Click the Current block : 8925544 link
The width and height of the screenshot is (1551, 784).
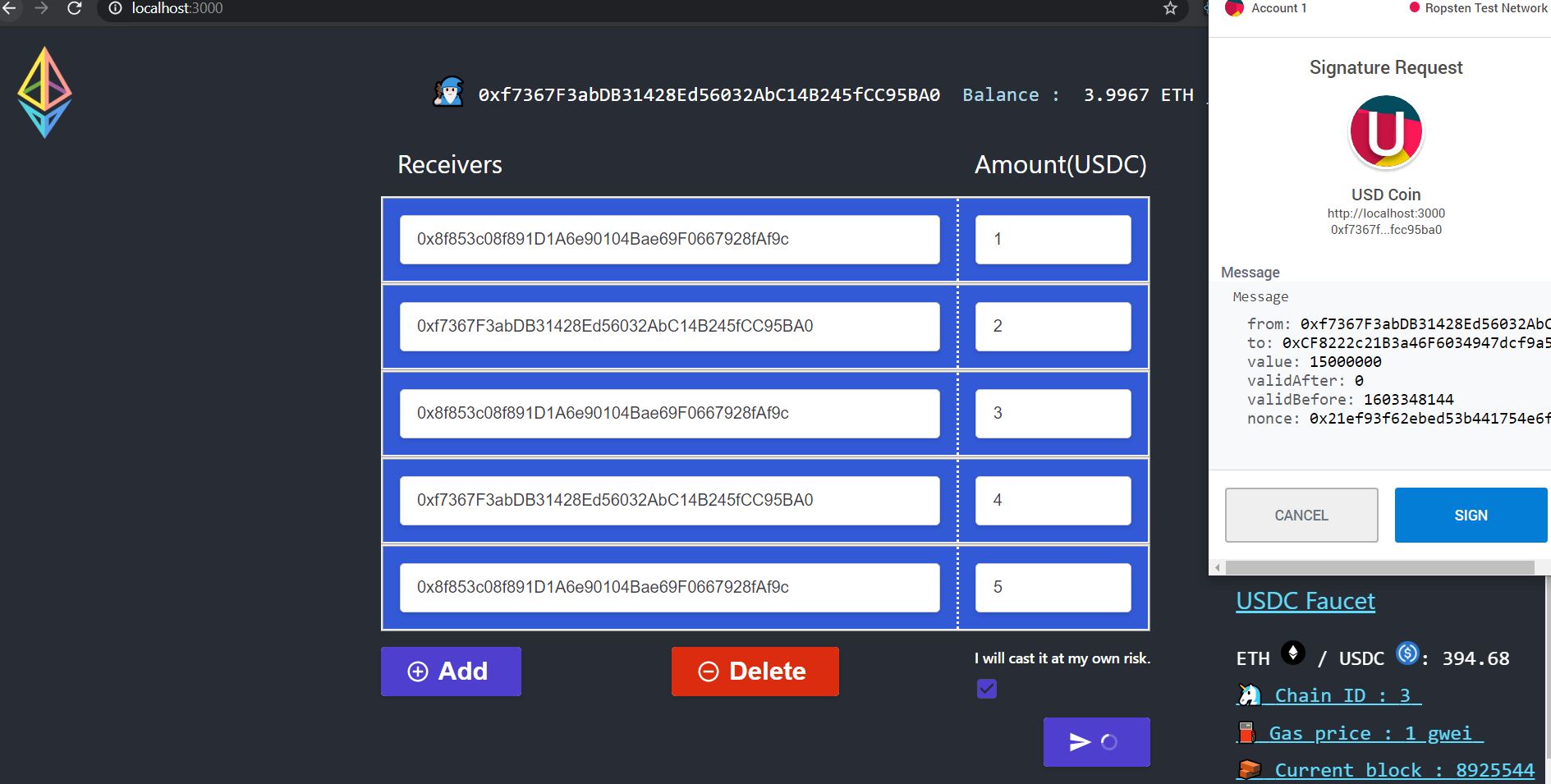click(1385, 770)
